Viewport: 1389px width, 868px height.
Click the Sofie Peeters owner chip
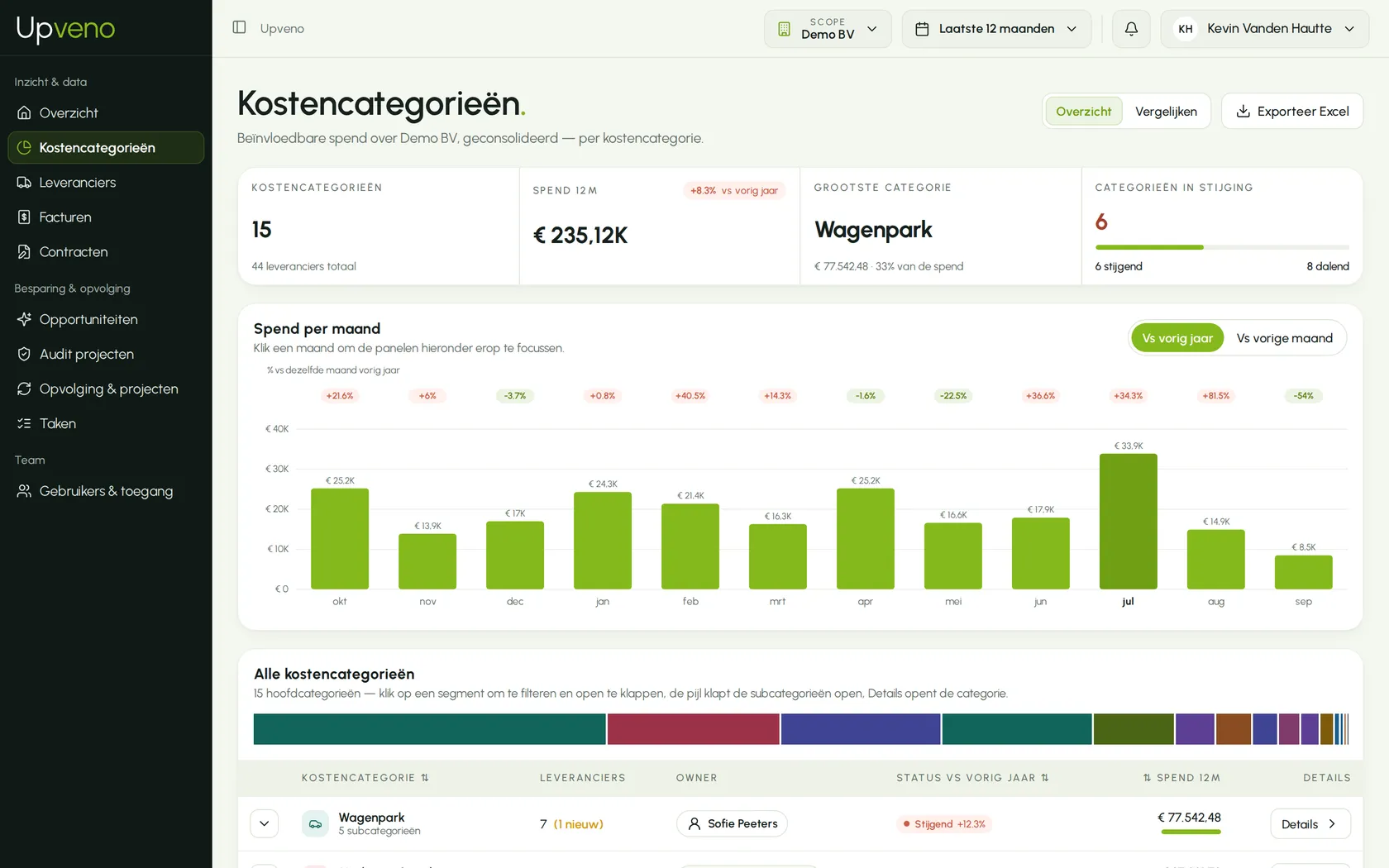coord(732,823)
